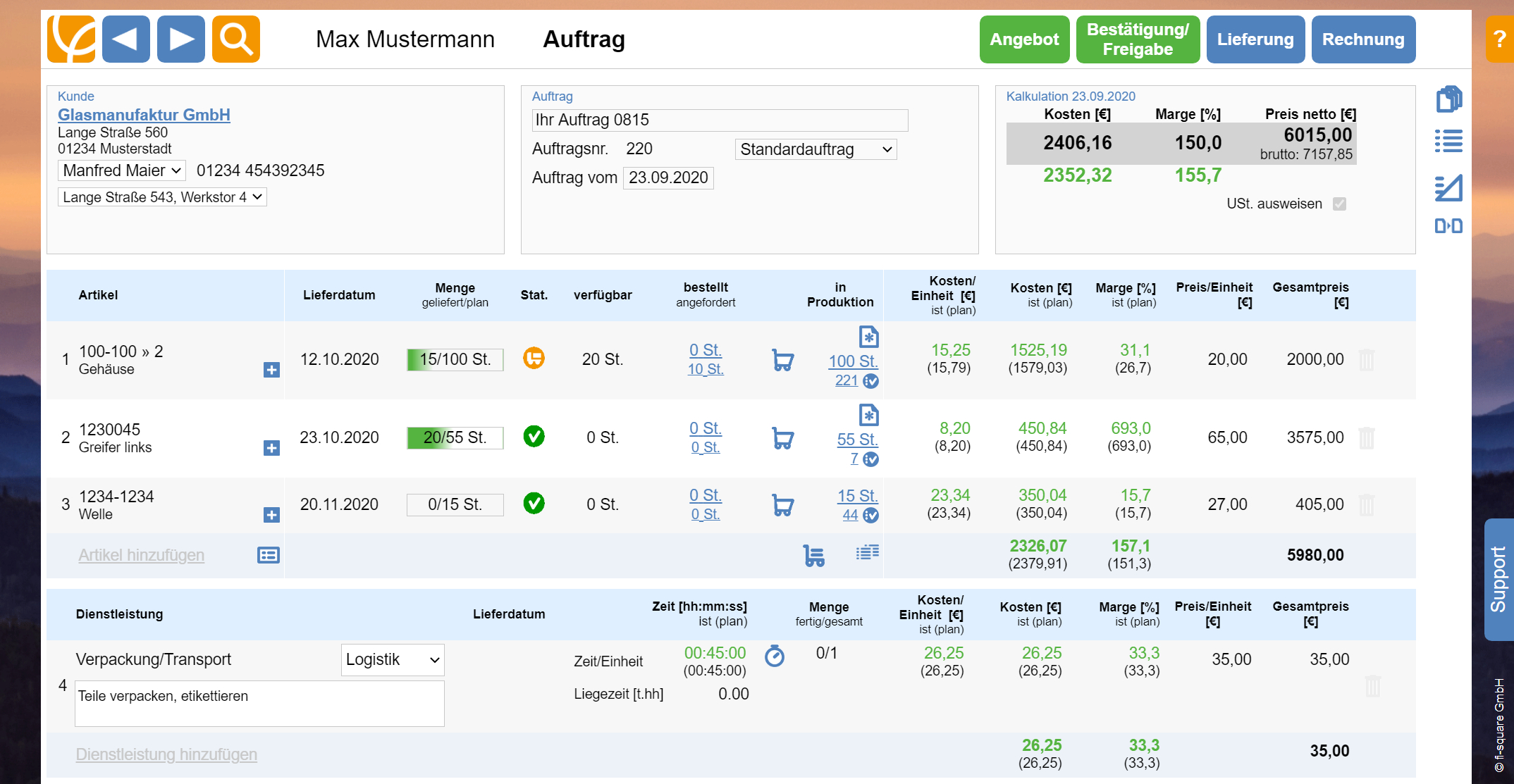Click the stopwatch icon for Verpackung/Transport
1514x784 pixels.
[x=774, y=656]
